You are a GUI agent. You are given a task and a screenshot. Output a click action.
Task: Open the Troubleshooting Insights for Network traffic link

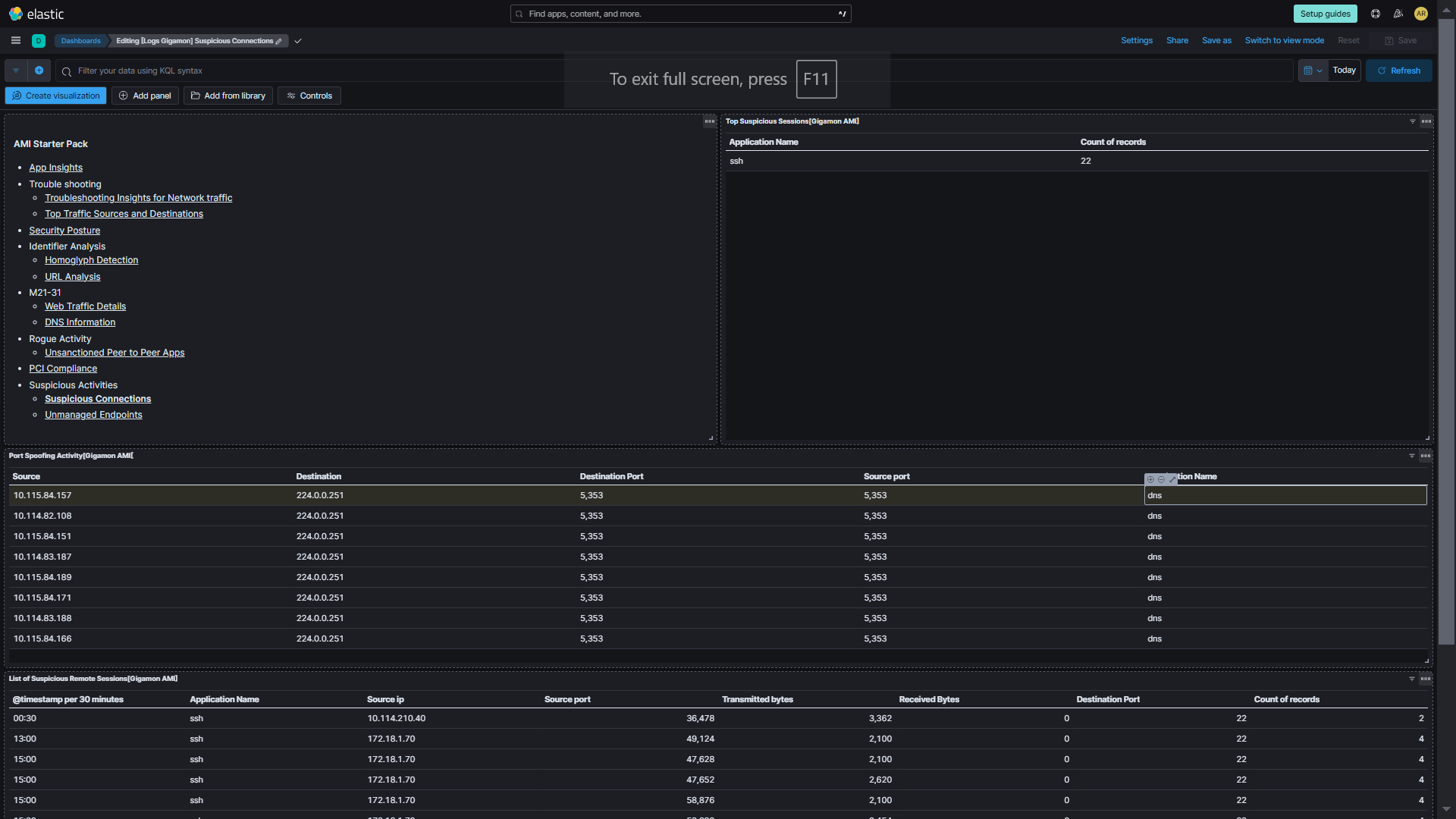[x=138, y=198]
